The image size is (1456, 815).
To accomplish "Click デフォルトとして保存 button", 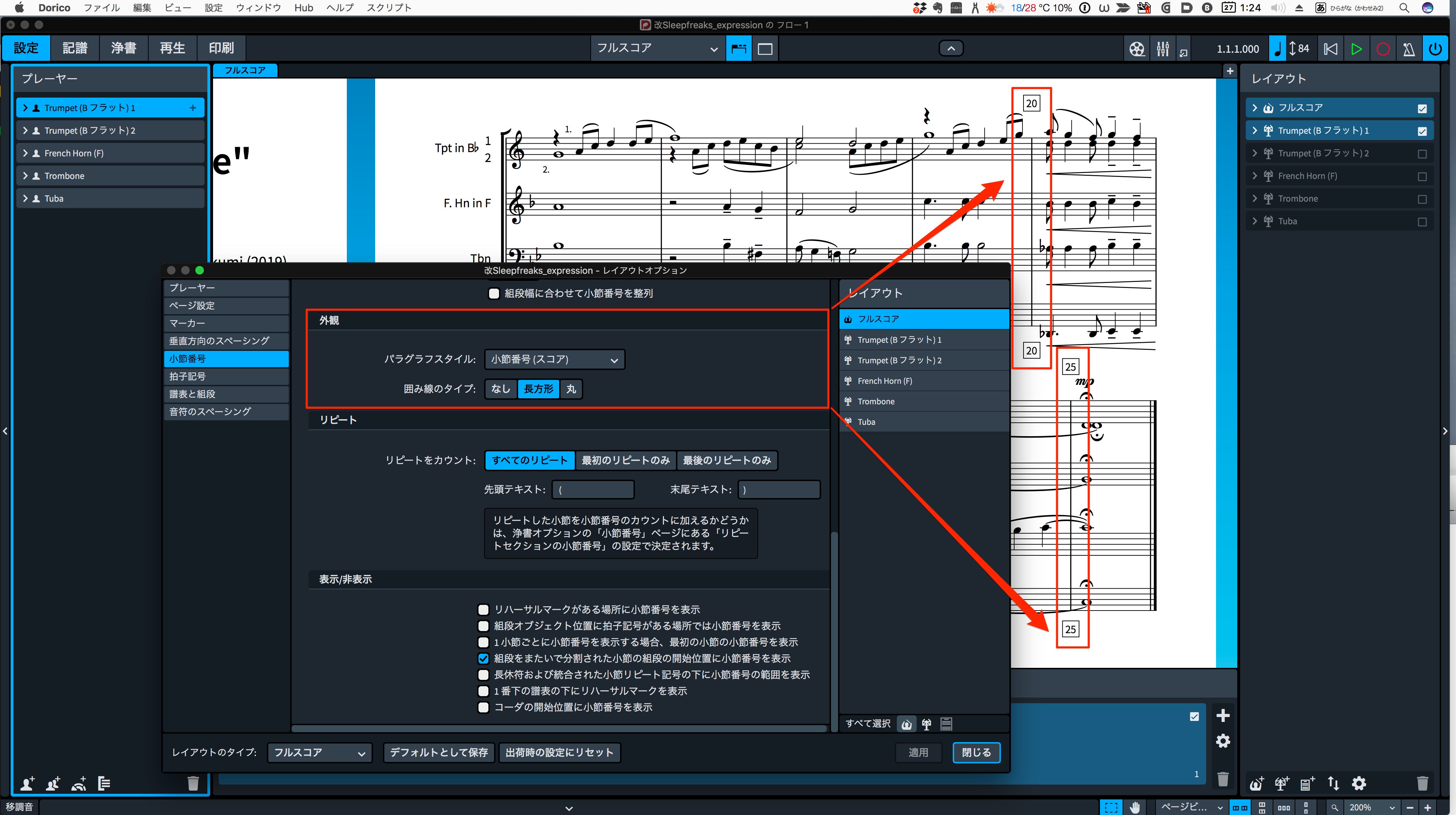I will [439, 753].
